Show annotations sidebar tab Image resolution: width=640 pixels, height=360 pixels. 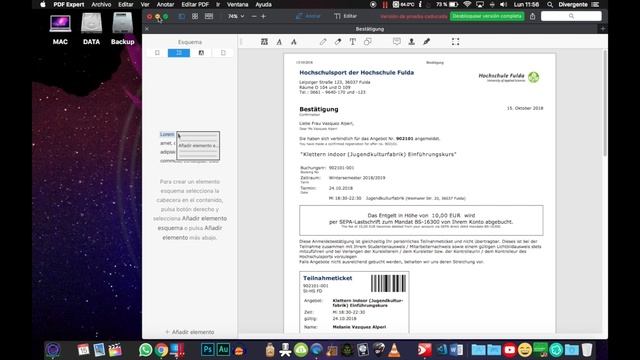coord(201,53)
